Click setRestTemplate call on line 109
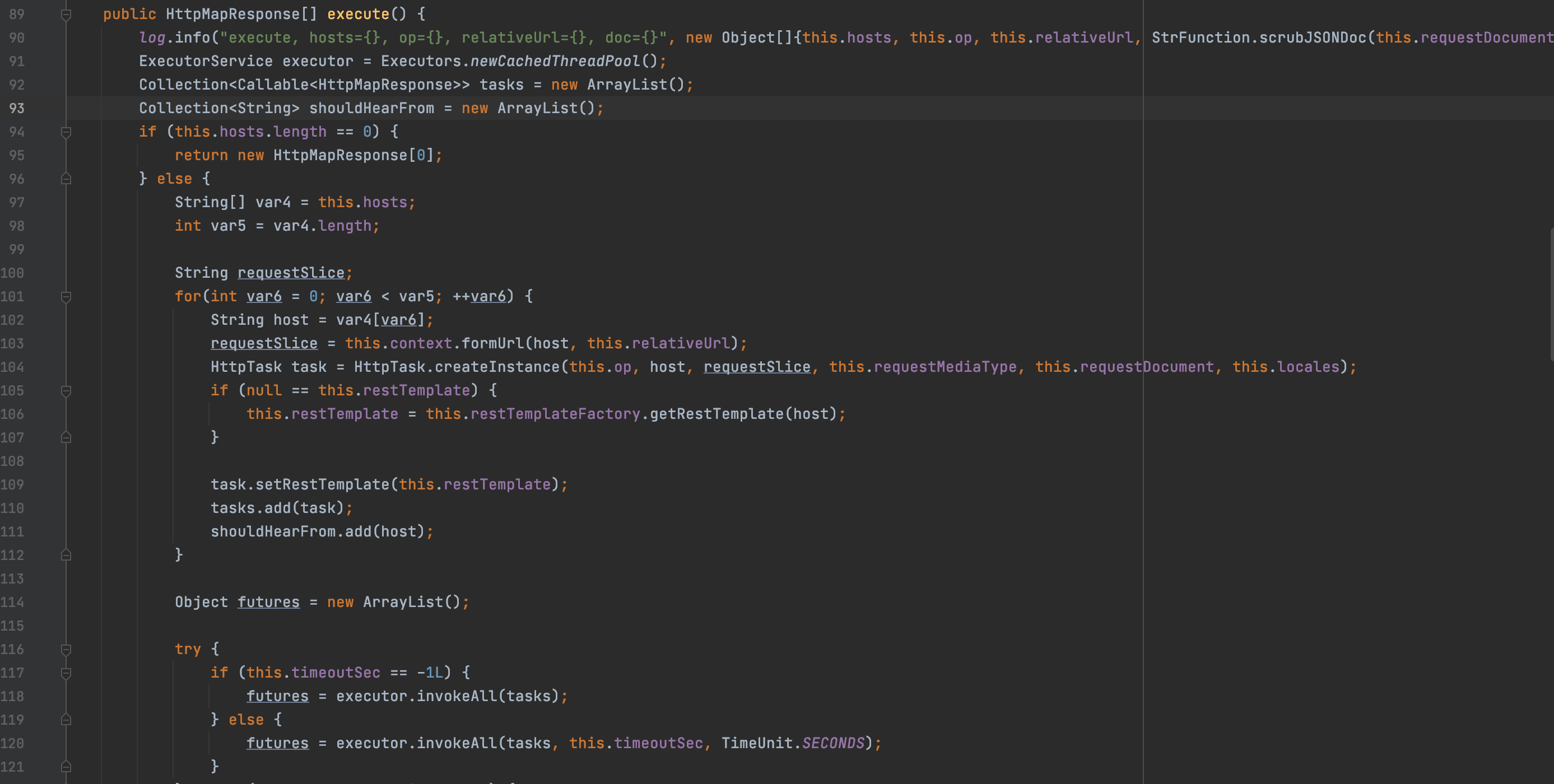This screenshot has width=1554, height=784. 322,485
